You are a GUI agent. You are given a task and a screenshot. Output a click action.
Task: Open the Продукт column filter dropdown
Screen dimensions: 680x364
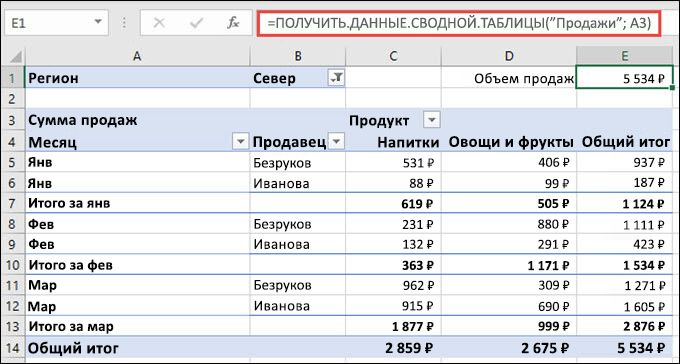click(431, 120)
